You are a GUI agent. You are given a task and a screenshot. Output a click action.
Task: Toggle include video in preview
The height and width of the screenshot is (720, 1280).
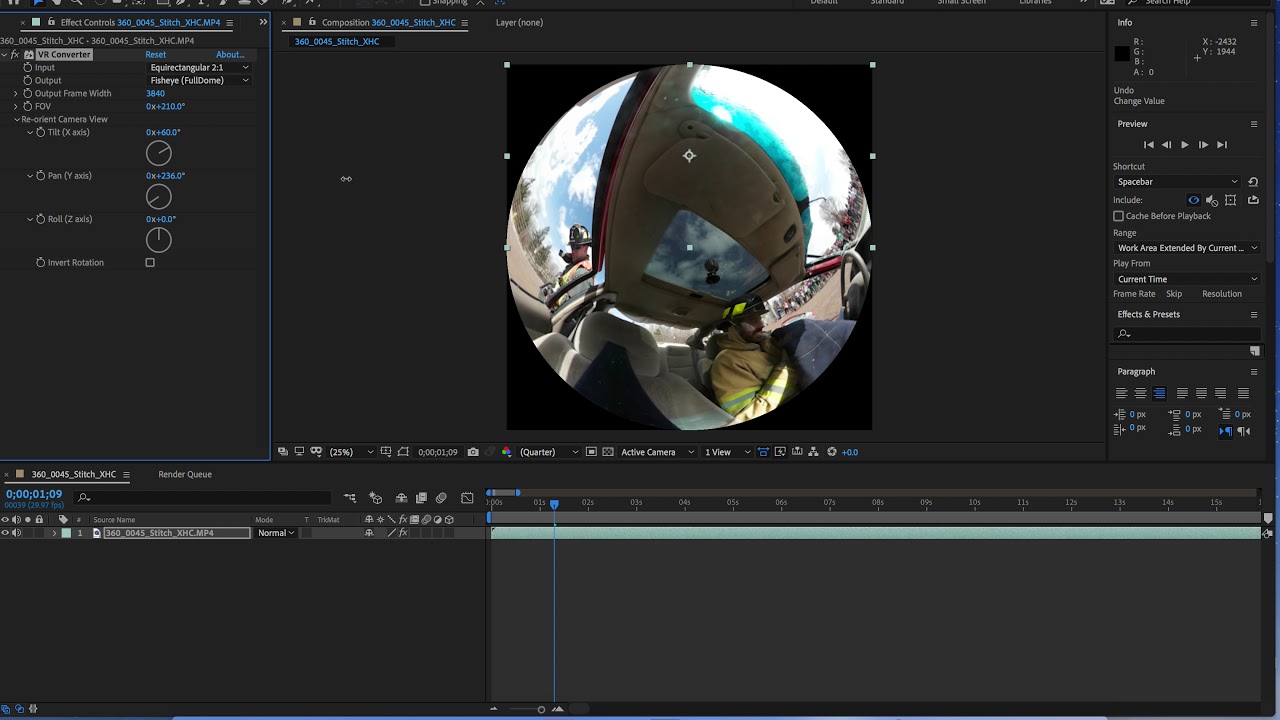point(1193,200)
